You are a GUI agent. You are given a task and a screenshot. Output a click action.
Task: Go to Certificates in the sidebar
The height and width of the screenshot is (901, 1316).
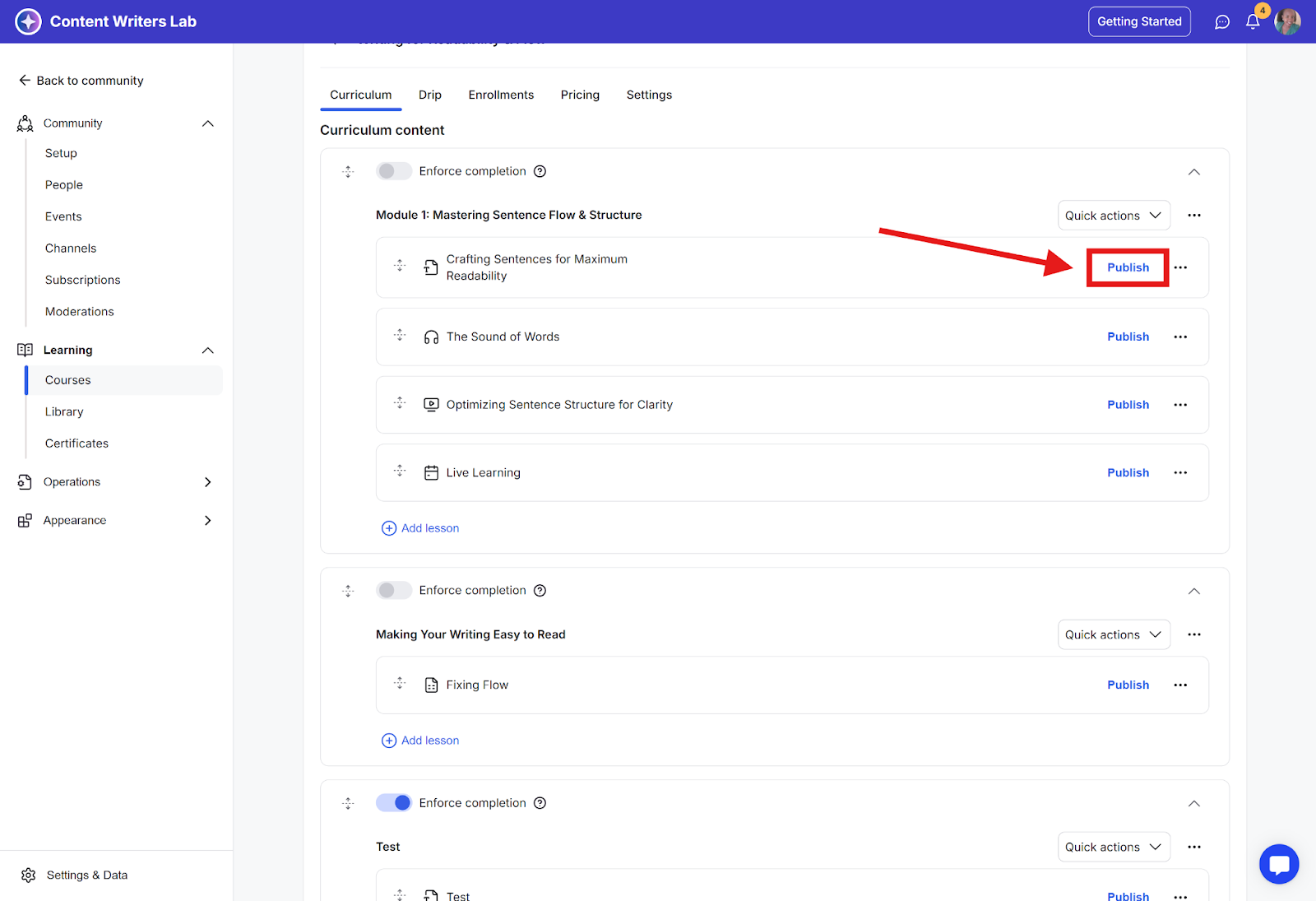[76, 444]
